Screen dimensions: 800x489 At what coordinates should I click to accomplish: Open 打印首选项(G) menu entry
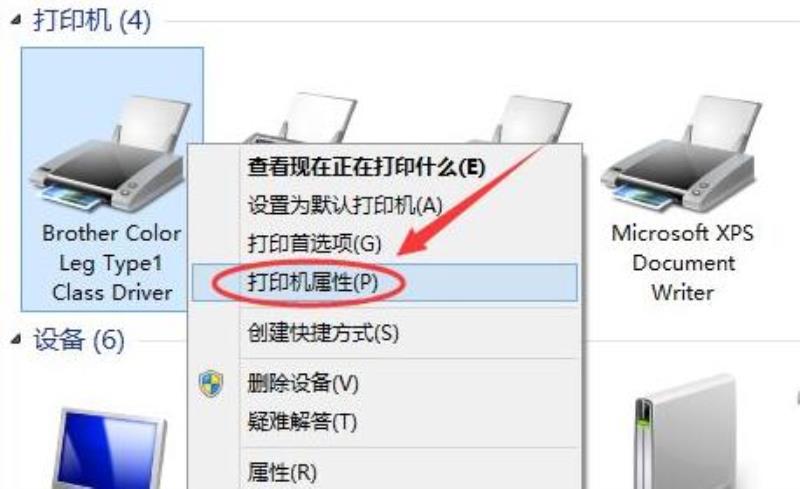[385, 243]
